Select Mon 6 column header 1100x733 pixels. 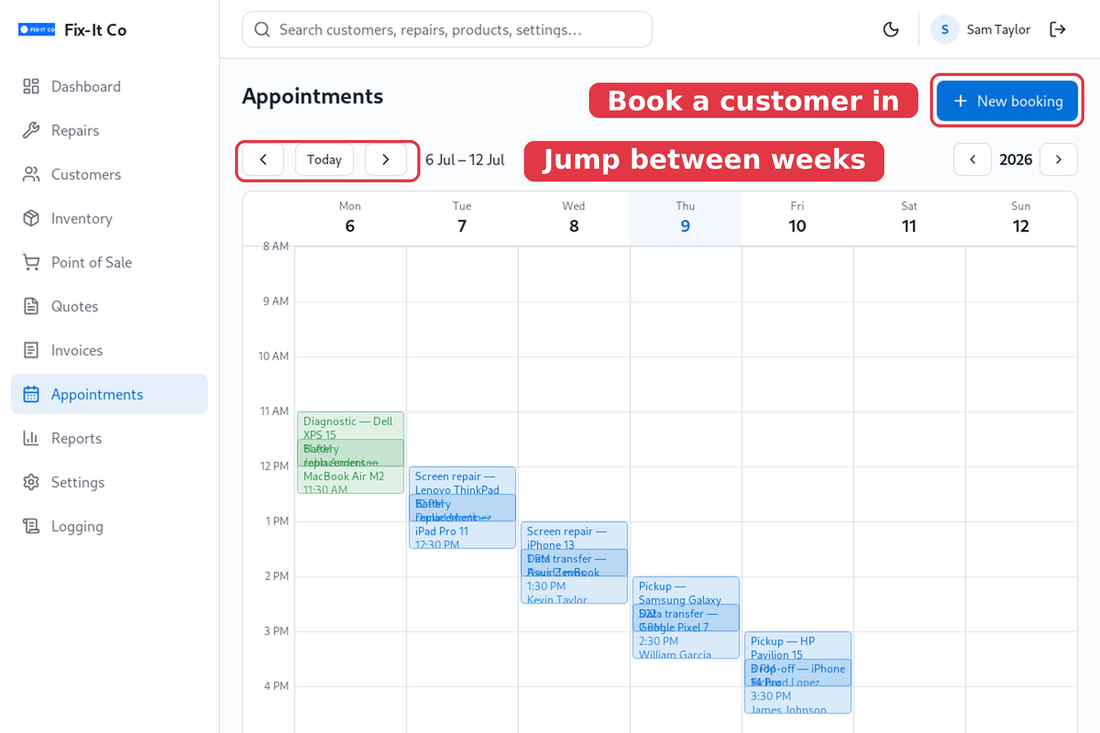[x=350, y=218]
